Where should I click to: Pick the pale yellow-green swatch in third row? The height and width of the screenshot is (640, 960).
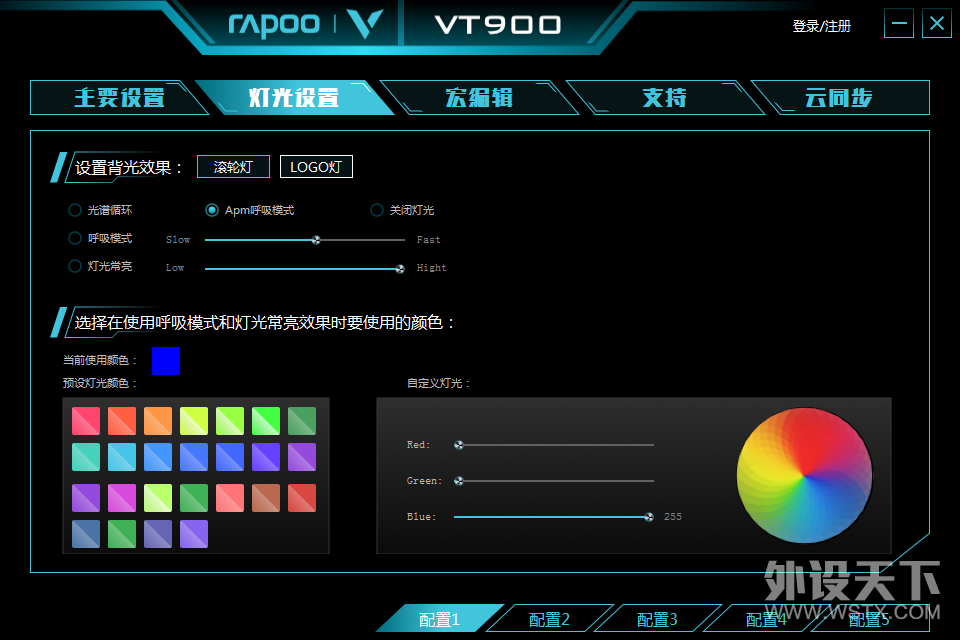coord(158,498)
